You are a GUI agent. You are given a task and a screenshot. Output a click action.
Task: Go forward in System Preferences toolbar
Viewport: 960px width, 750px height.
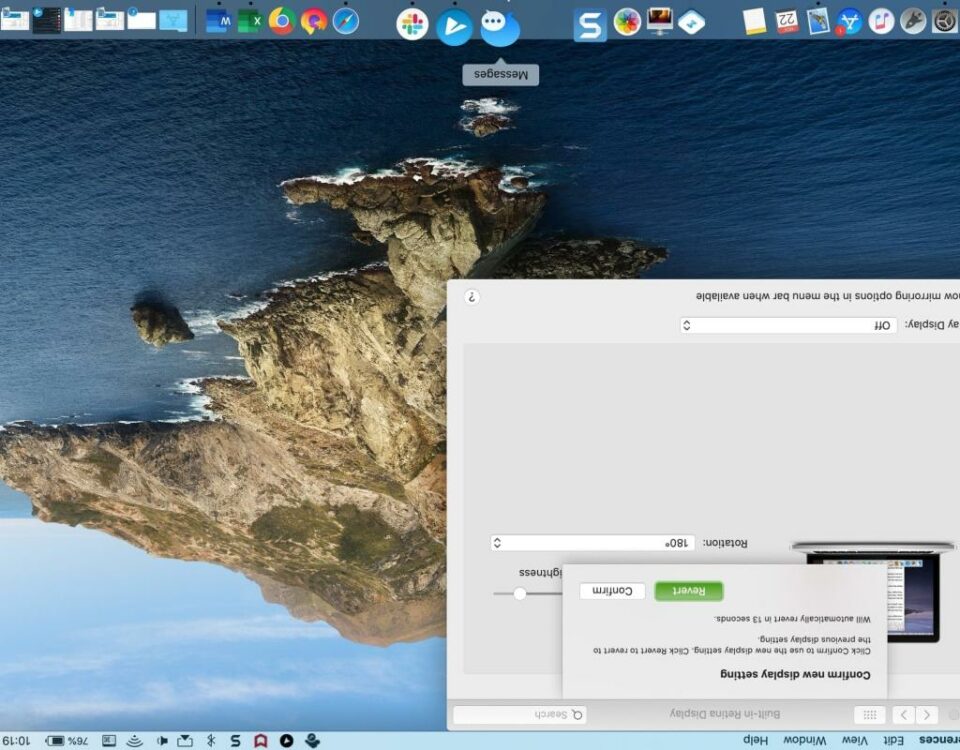point(904,714)
